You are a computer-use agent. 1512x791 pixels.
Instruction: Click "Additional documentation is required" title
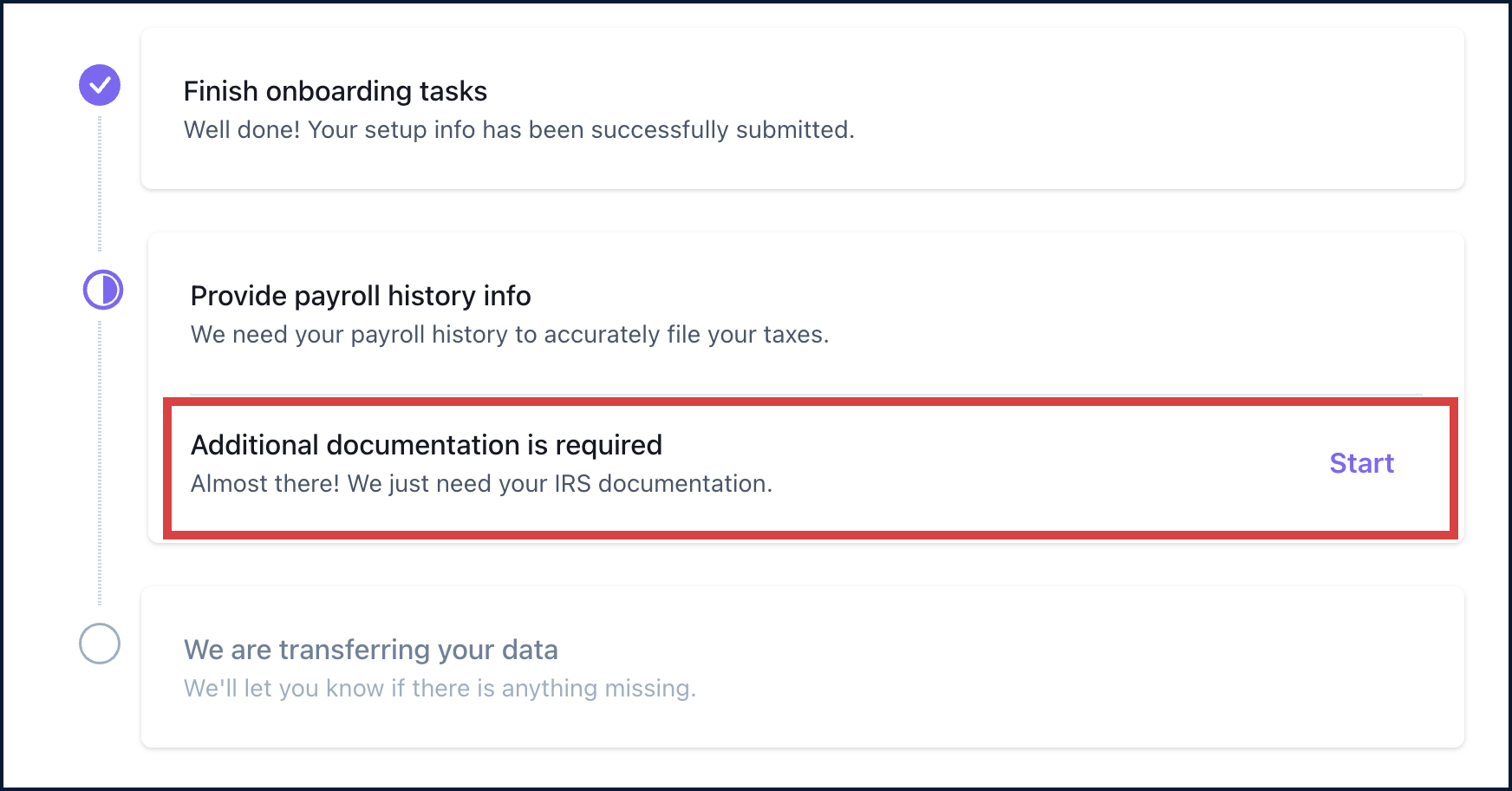pyautogui.click(x=427, y=445)
